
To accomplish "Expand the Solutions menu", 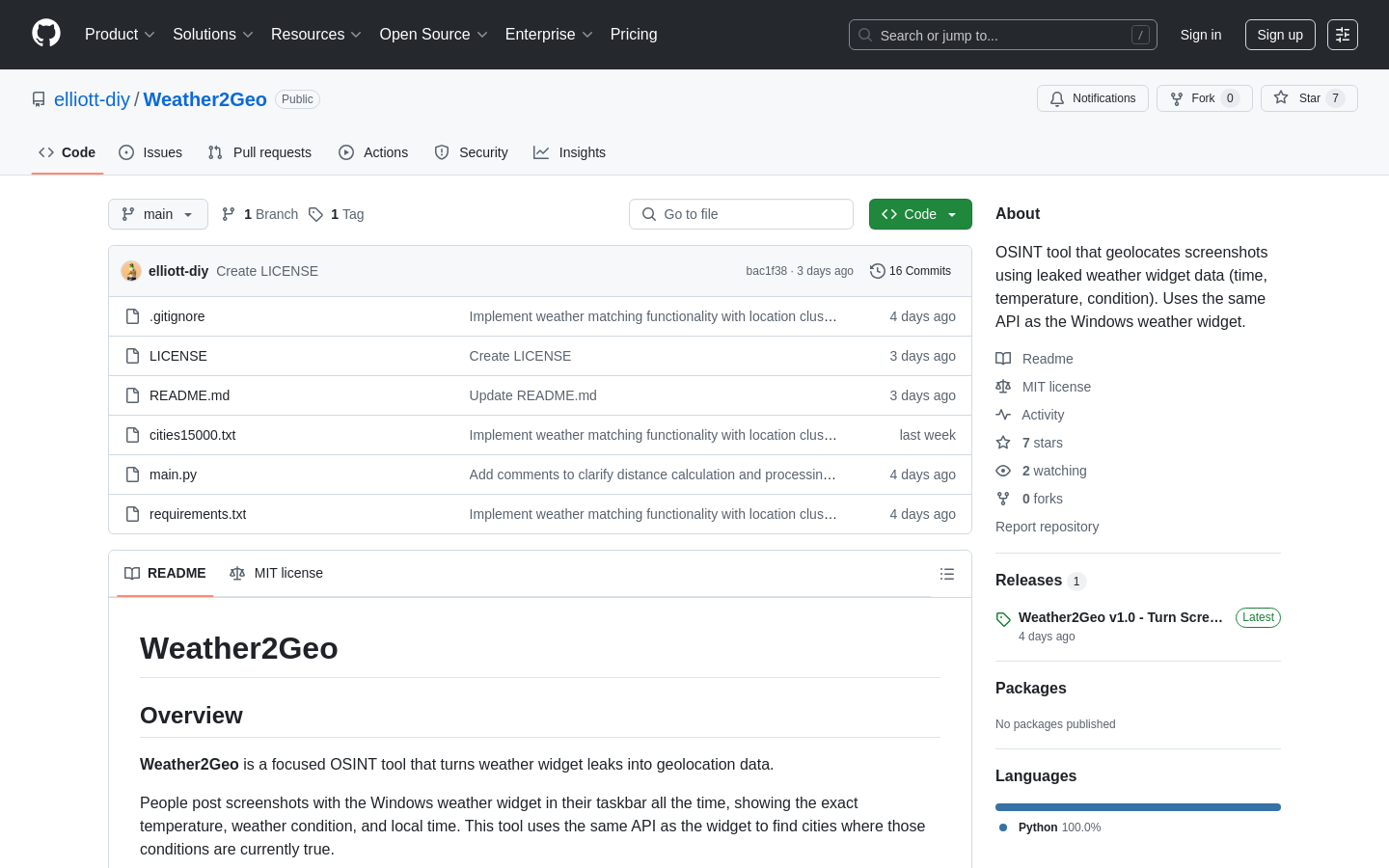I will point(213,35).
